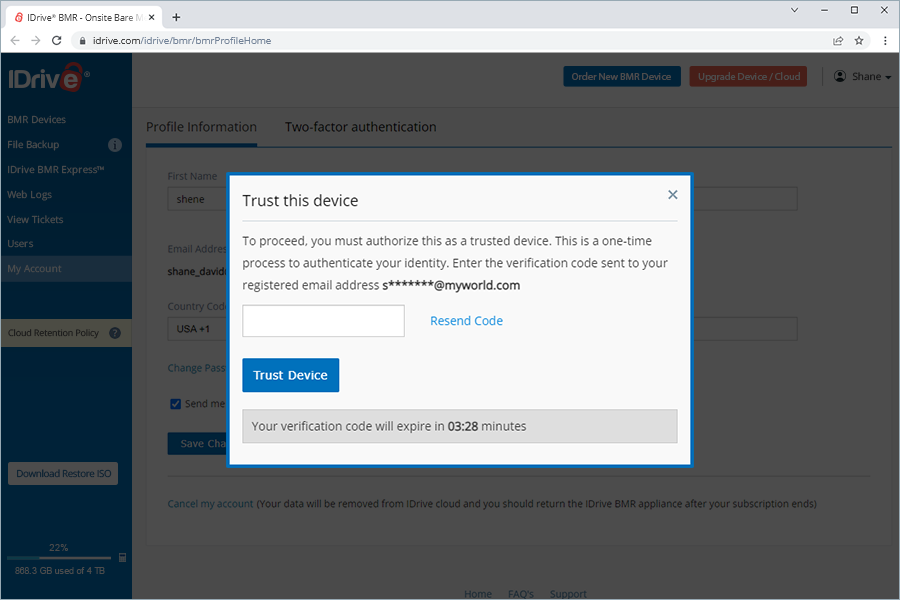Click the s*******@myworld.com email text
Viewport: 900px width, 600px height.
[451, 285]
